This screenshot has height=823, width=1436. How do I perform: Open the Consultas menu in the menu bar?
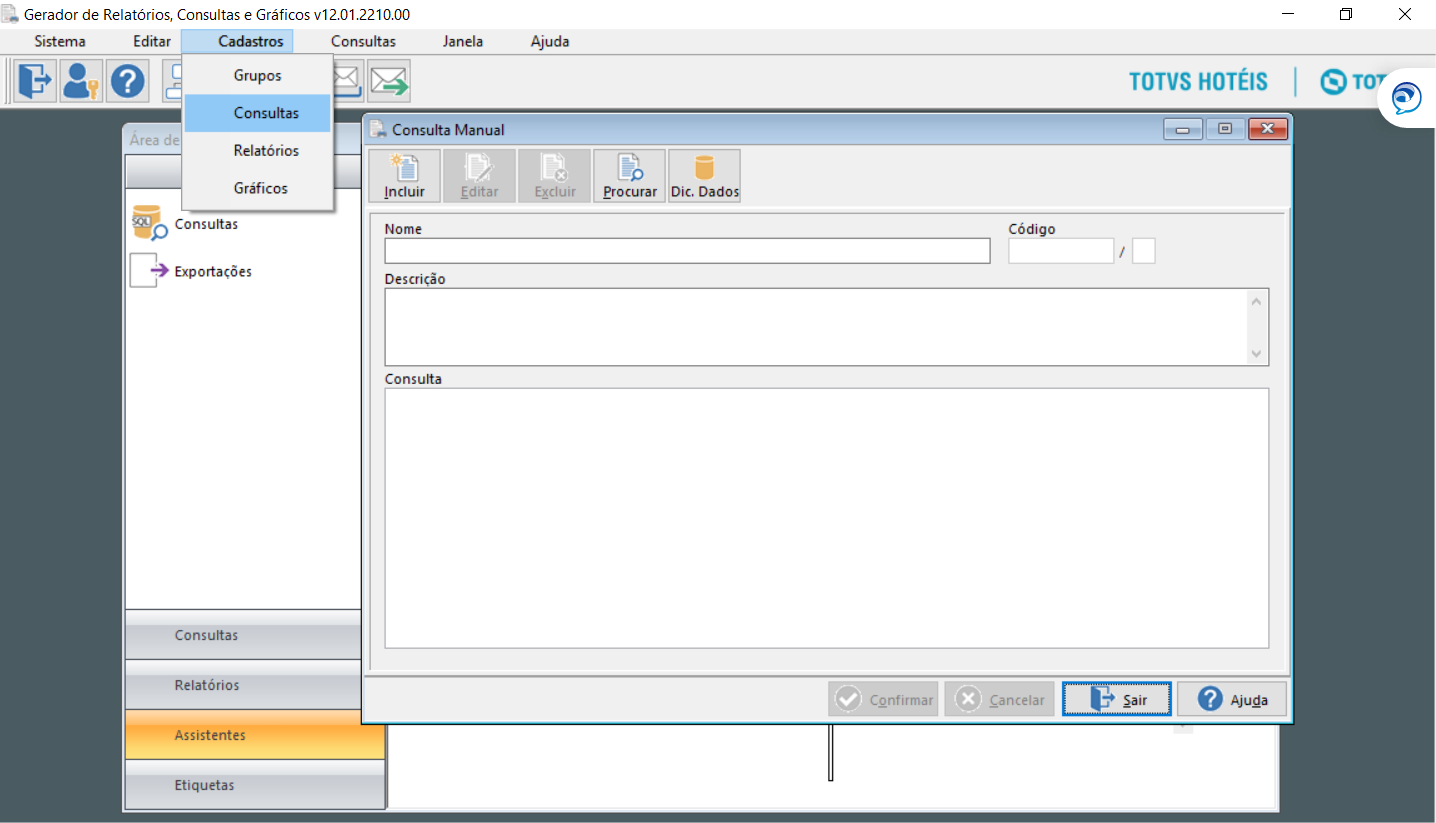pyautogui.click(x=363, y=41)
